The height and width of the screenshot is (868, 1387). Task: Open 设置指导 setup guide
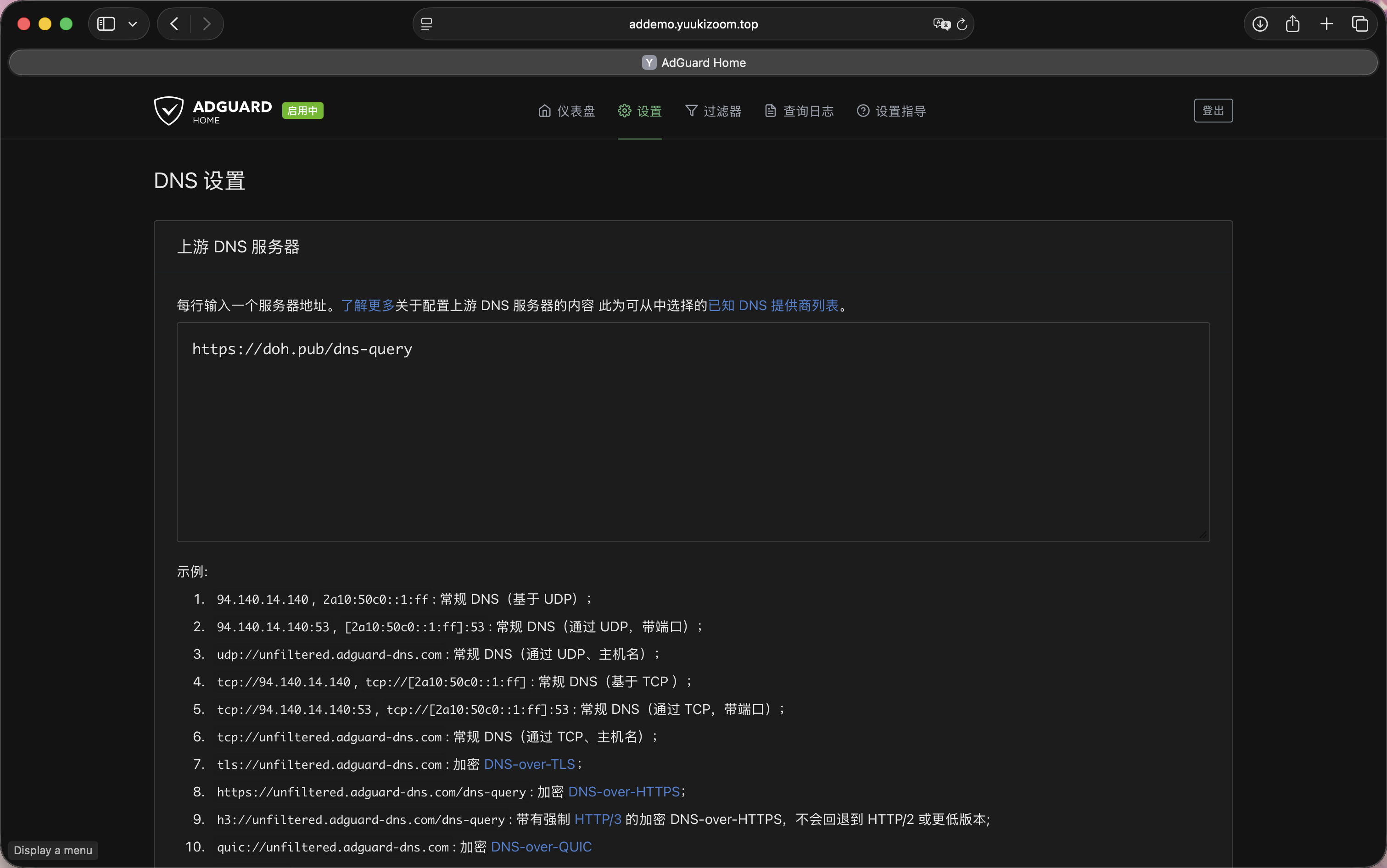(891, 111)
